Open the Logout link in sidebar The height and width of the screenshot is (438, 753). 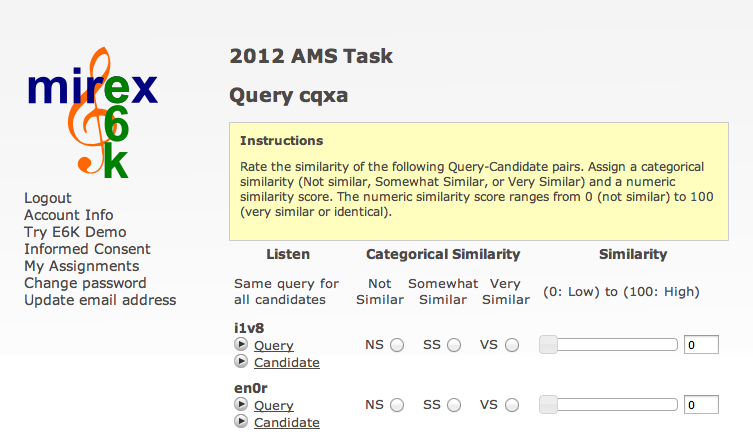[48, 198]
